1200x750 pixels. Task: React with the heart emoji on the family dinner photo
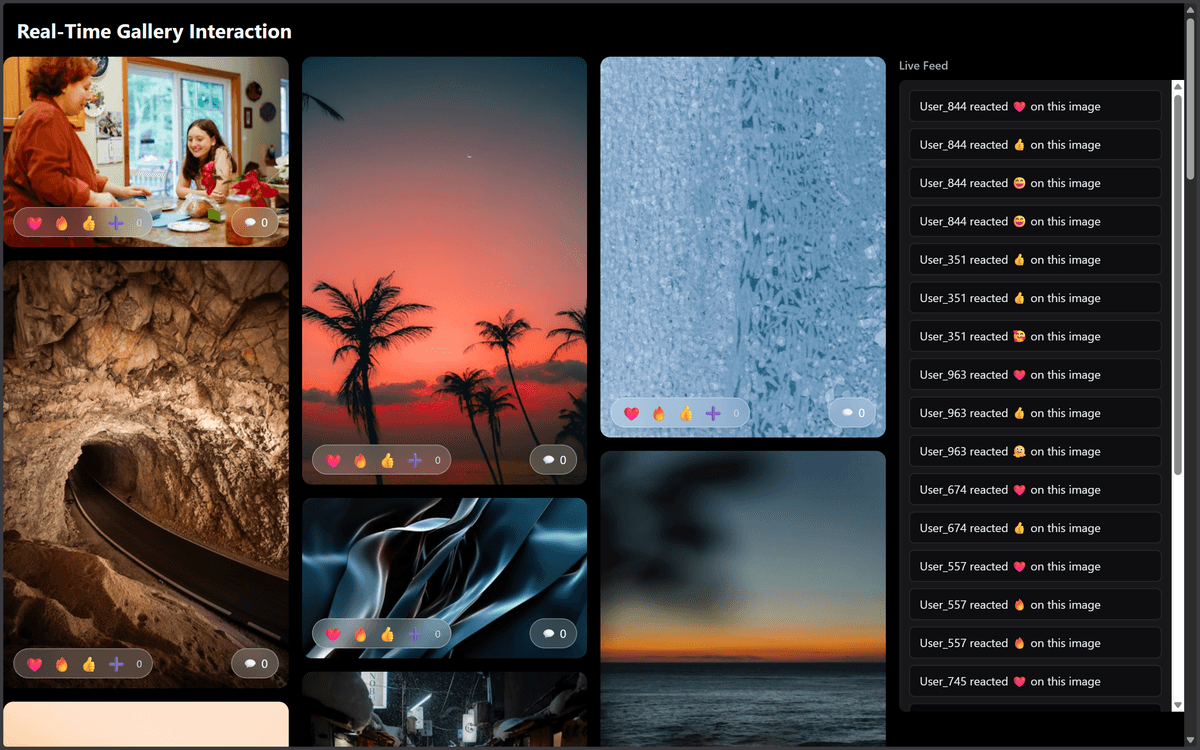coord(35,222)
